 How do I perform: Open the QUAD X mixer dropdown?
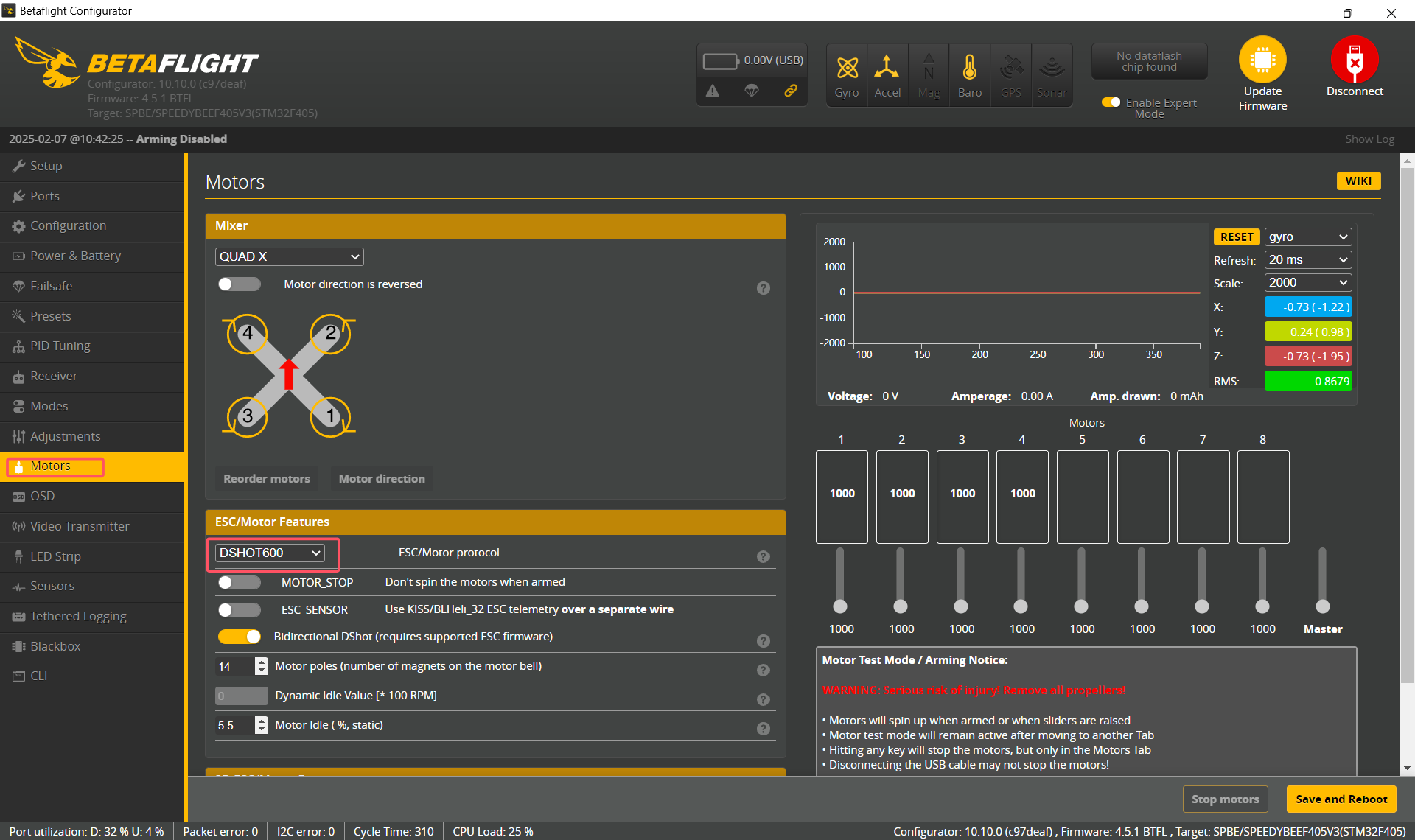point(290,256)
